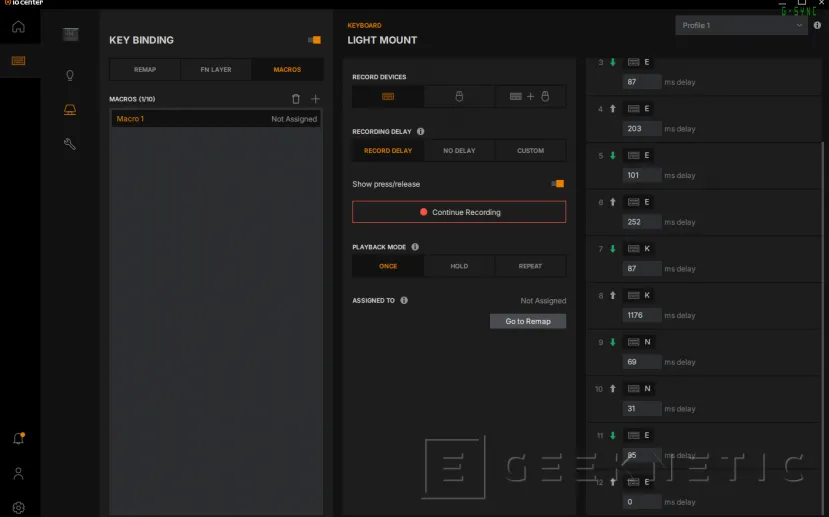Add a new macro with plus icon
This screenshot has height=517, width=829.
[x=316, y=99]
